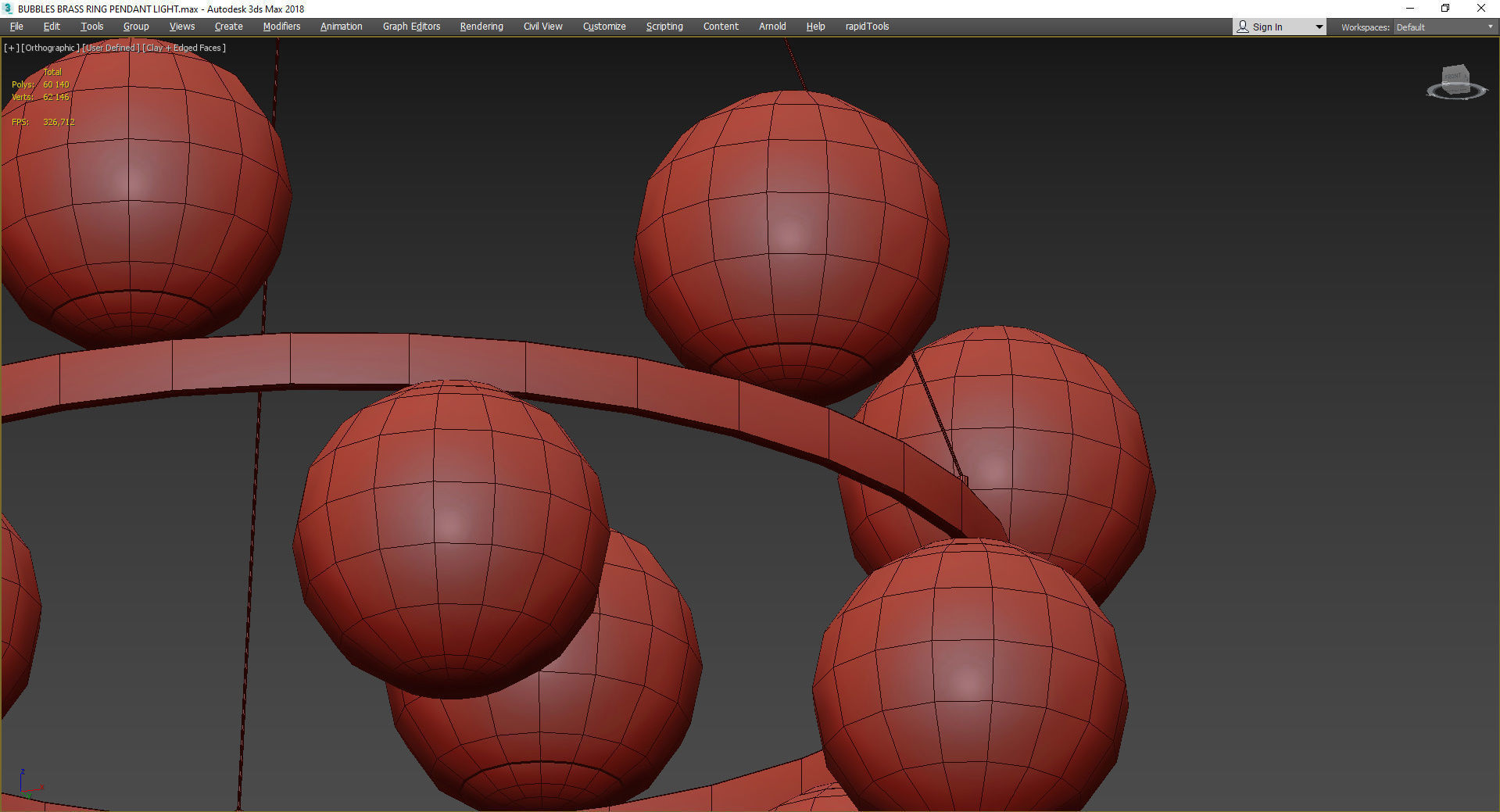The height and width of the screenshot is (812, 1500).
Task: Click the [User Defined] viewport label
Action: [x=111, y=48]
